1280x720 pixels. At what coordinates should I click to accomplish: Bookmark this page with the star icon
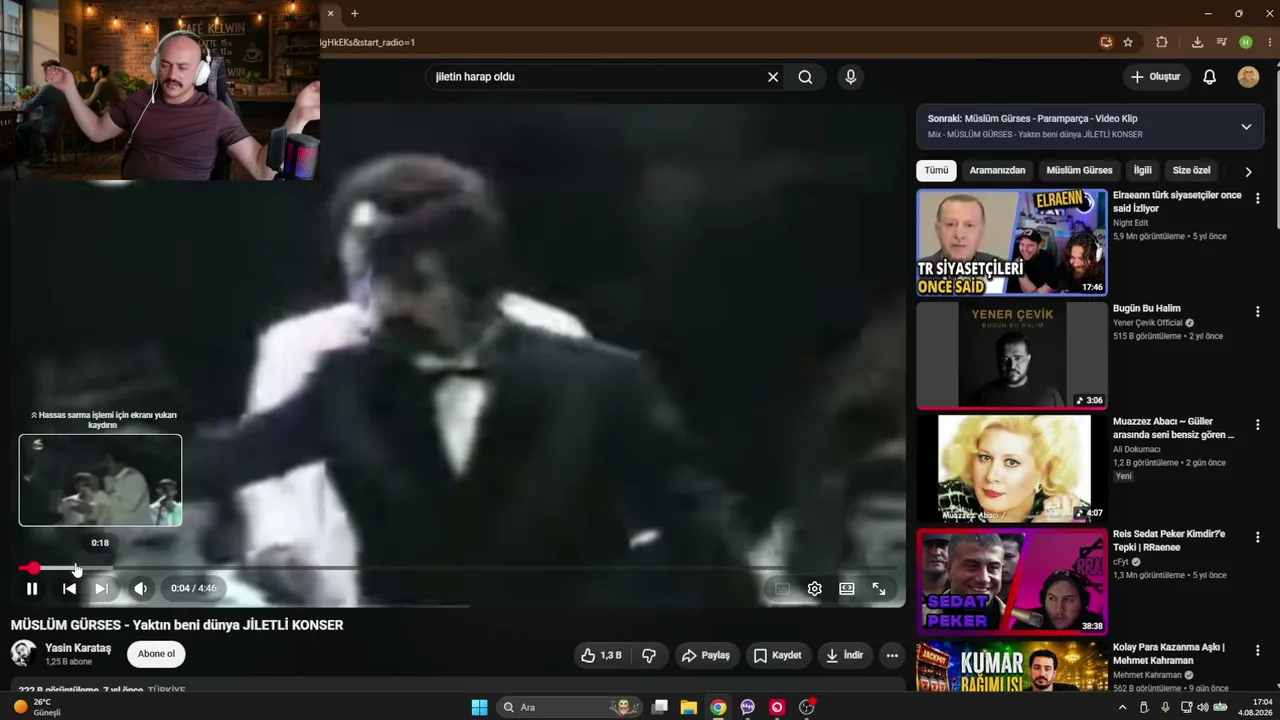coord(1128,42)
